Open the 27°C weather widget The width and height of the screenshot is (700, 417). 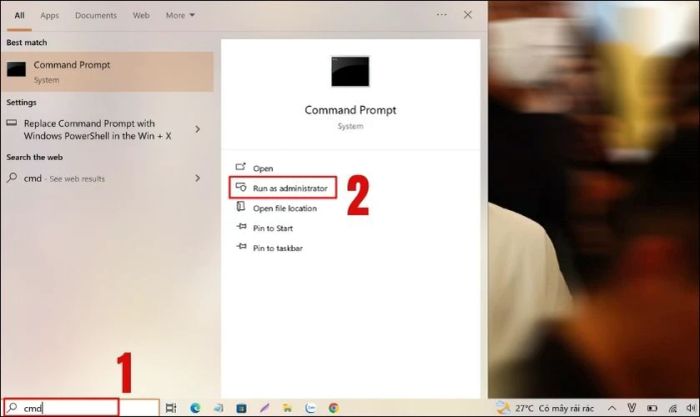546,408
